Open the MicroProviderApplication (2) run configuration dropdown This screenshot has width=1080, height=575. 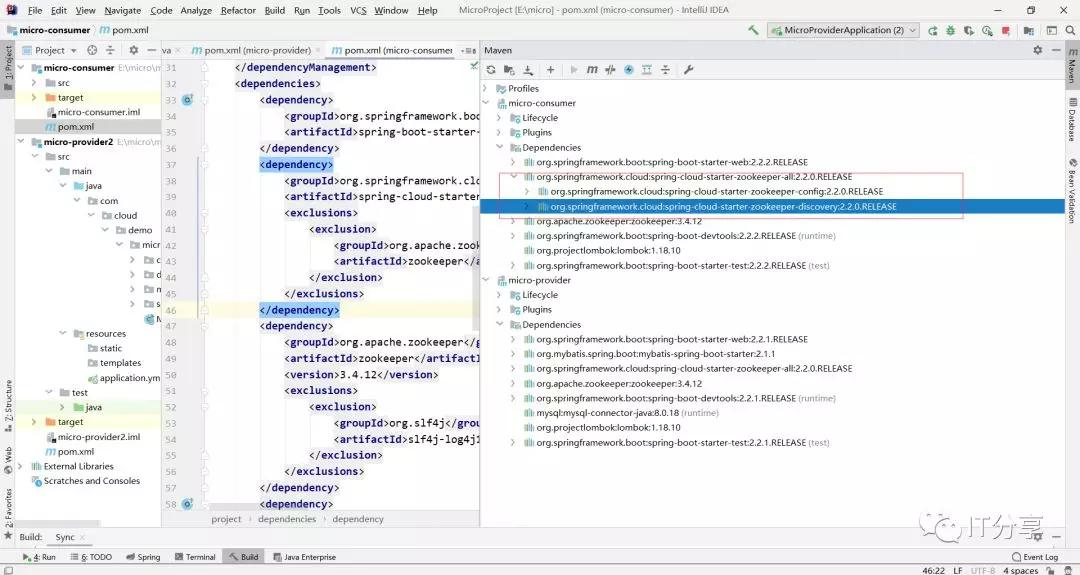tap(844, 30)
